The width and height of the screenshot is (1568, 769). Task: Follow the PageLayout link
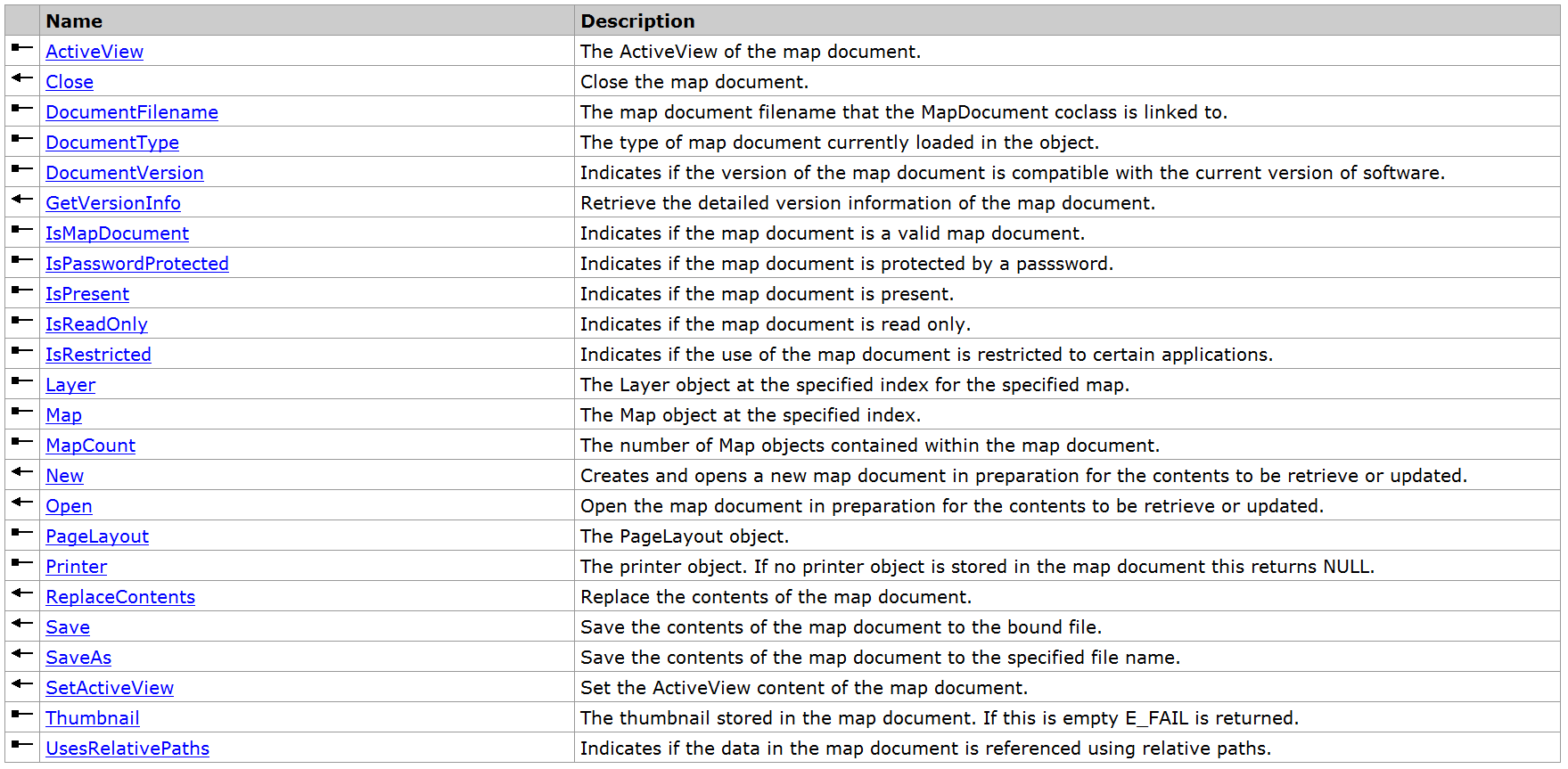point(97,536)
